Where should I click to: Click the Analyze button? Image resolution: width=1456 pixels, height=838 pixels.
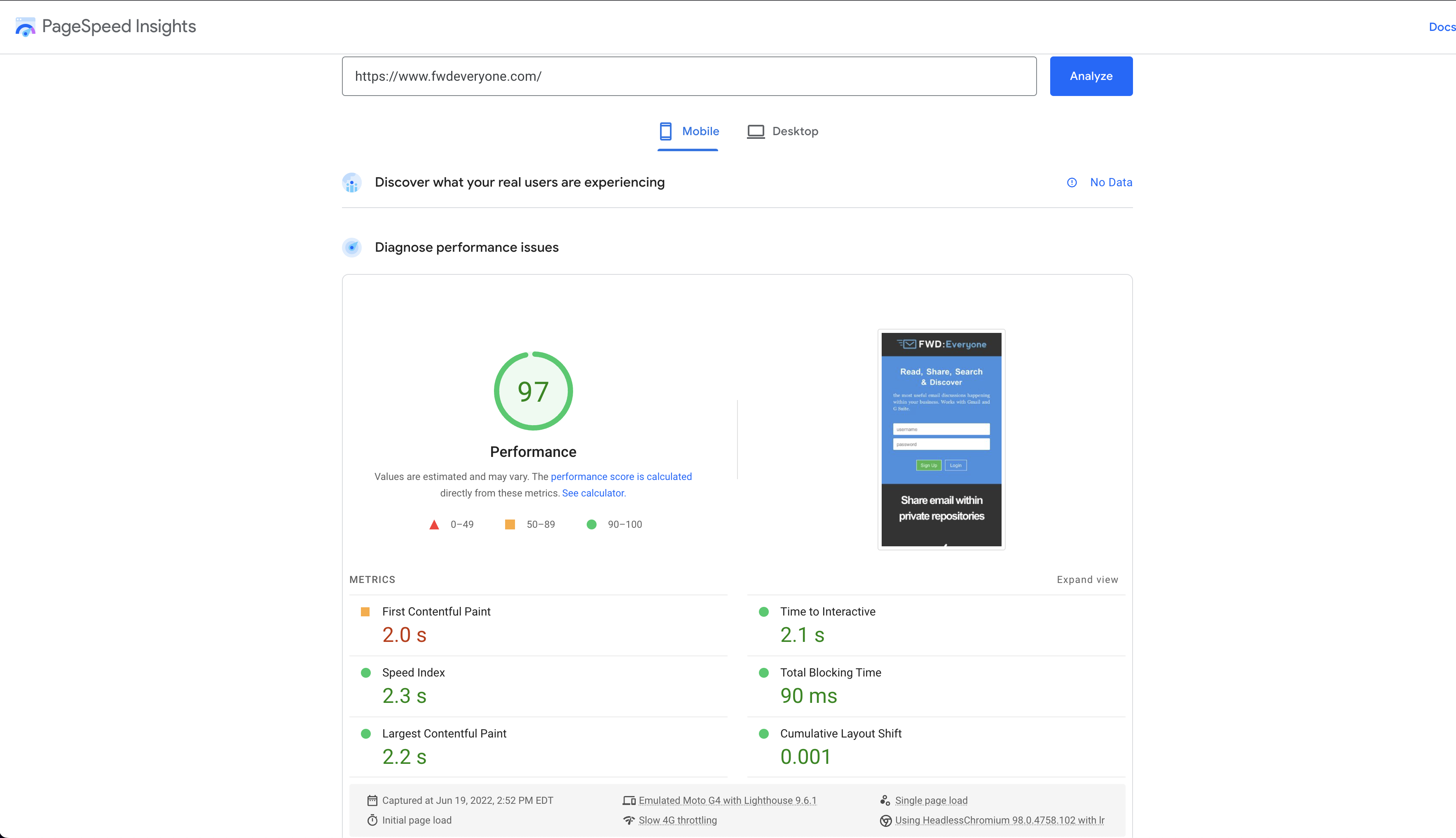coord(1091,76)
